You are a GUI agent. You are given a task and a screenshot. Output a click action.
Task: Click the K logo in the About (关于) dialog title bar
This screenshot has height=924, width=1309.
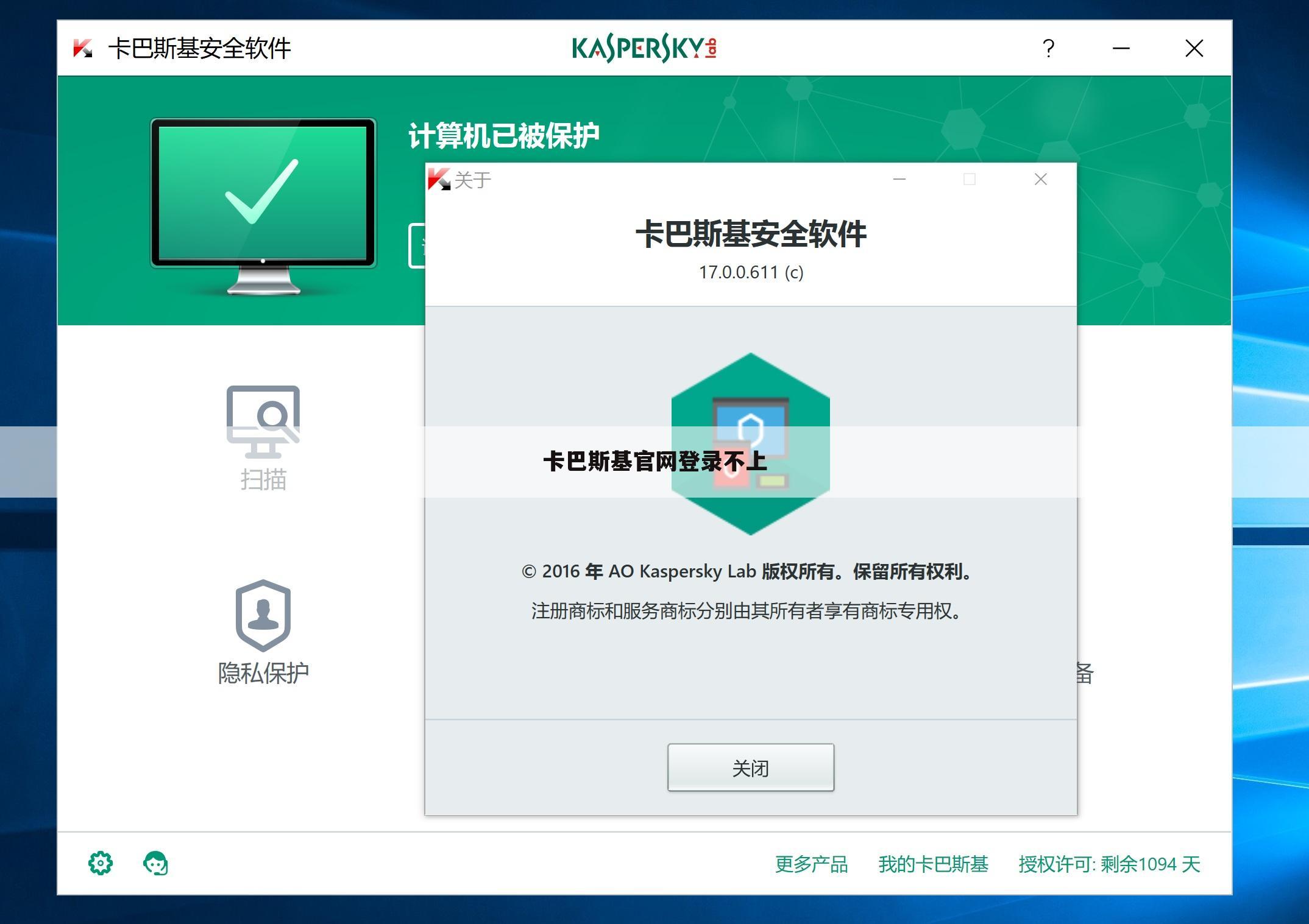pyautogui.click(x=439, y=179)
